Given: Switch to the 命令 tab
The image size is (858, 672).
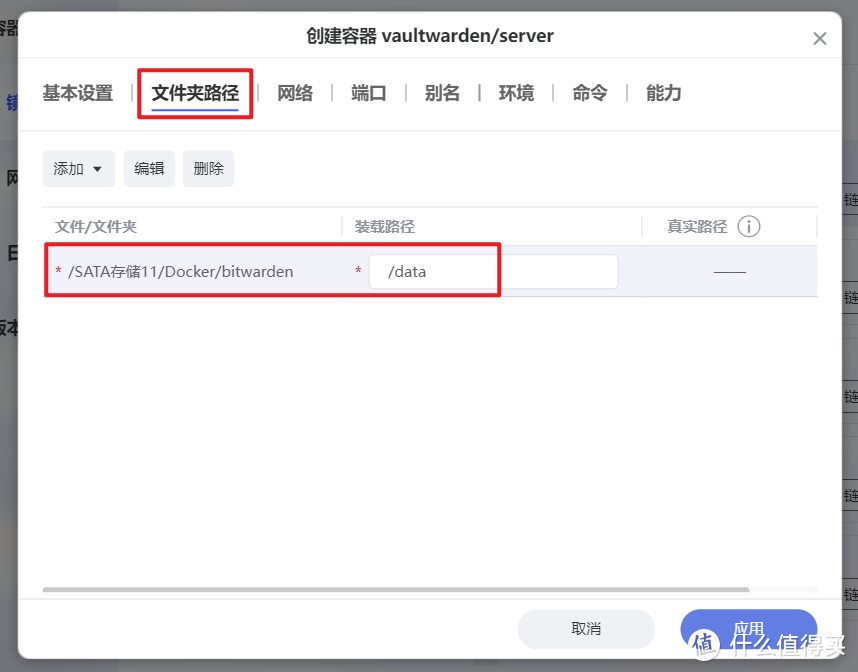Looking at the screenshot, I should pyautogui.click(x=590, y=93).
